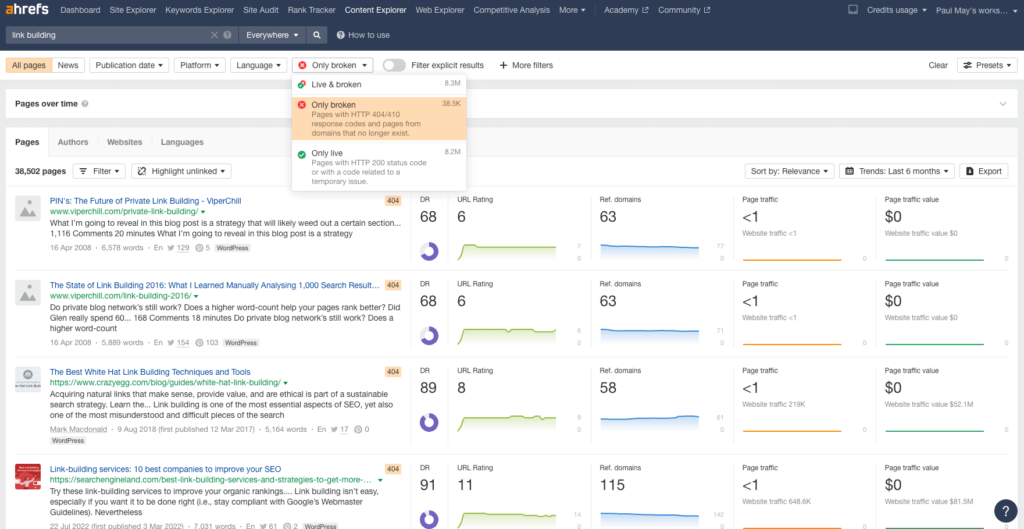This screenshot has width=1024, height=529.
Task: Click the How to use help icon
Action: [341, 35]
